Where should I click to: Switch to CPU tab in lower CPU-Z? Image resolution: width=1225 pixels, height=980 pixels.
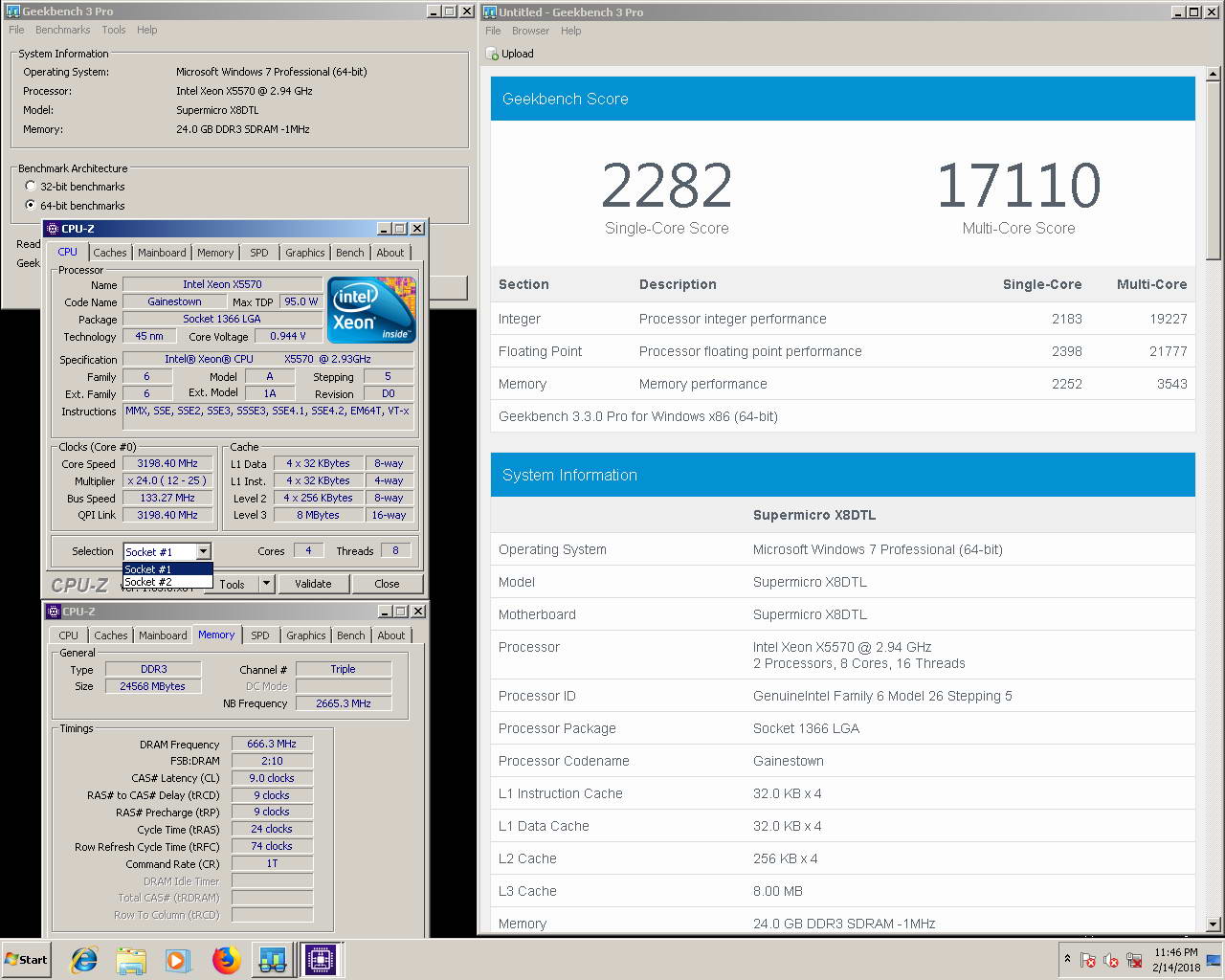tap(69, 635)
